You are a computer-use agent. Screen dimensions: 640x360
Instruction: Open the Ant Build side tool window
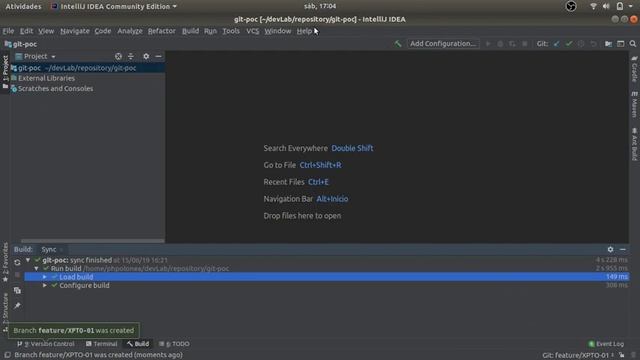634,144
